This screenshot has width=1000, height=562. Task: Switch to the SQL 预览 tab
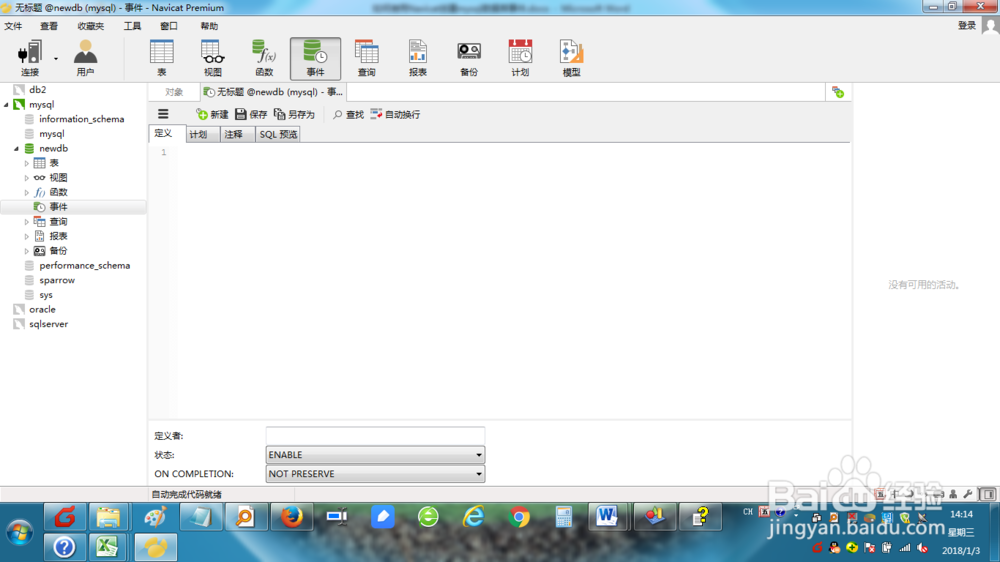(278, 135)
